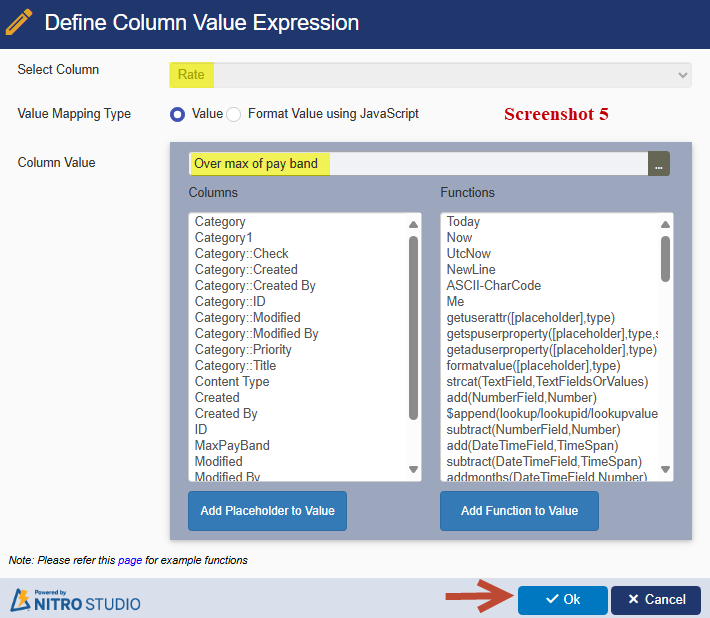Image resolution: width=710 pixels, height=618 pixels.
Task: Click Functions list scroll down arrow
Action: click(665, 469)
